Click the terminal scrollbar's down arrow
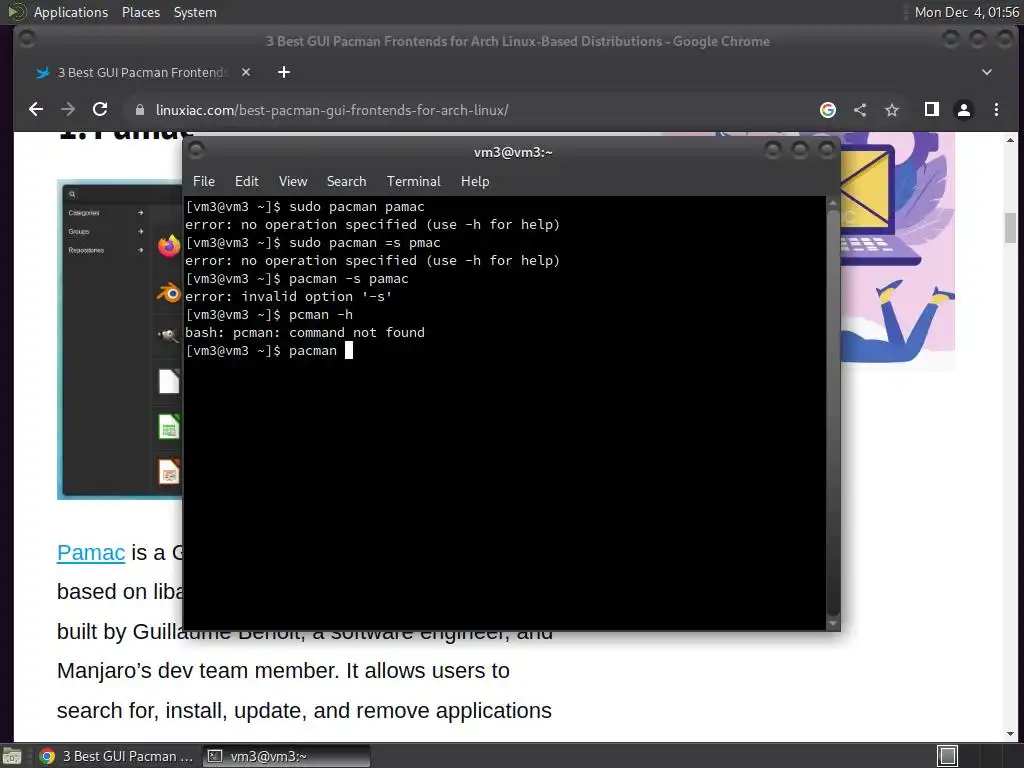 pyautogui.click(x=833, y=623)
